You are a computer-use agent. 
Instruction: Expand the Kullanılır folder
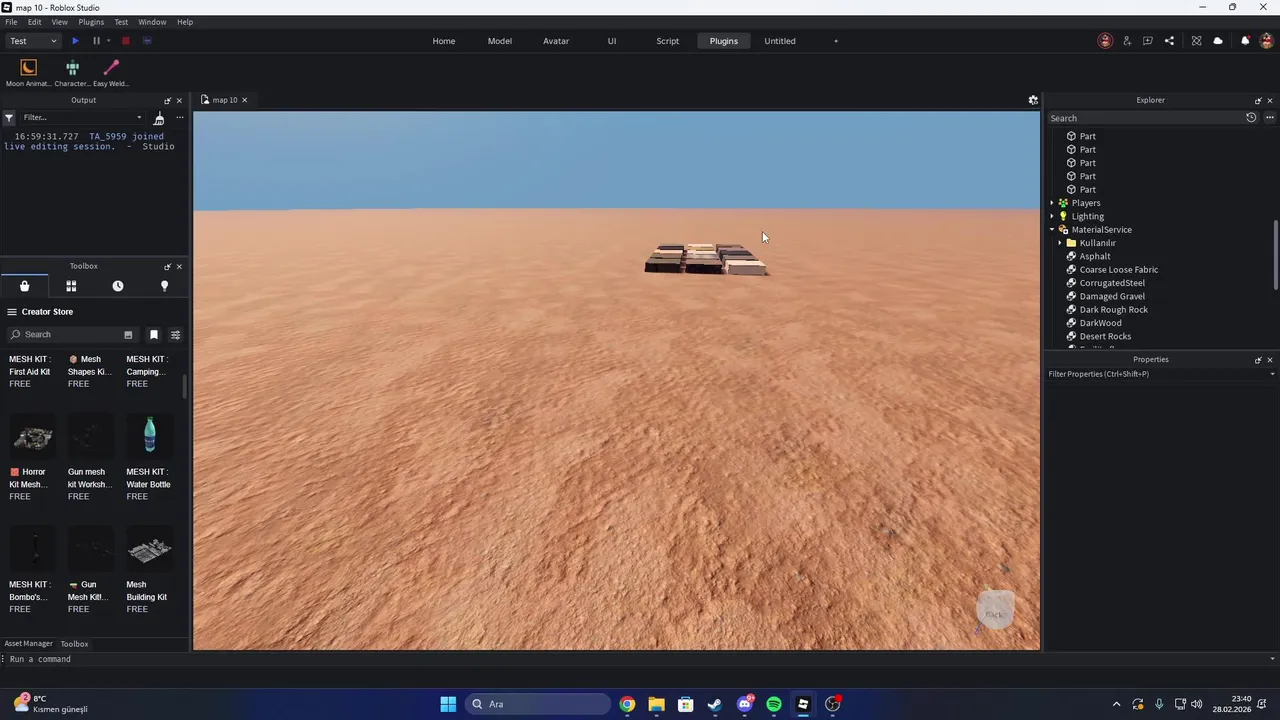tap(1060, 243)
